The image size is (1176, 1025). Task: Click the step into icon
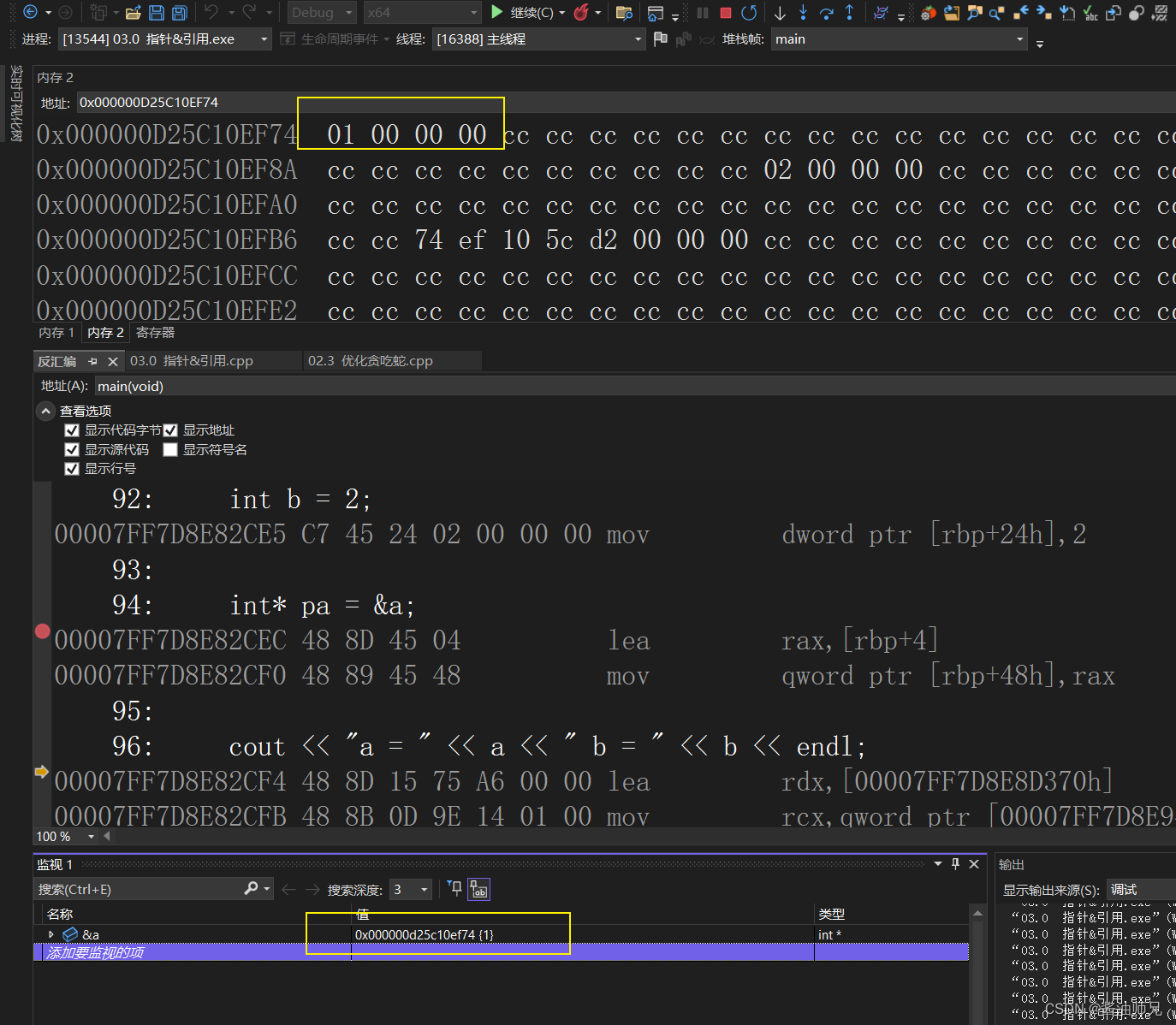point(803,12)
